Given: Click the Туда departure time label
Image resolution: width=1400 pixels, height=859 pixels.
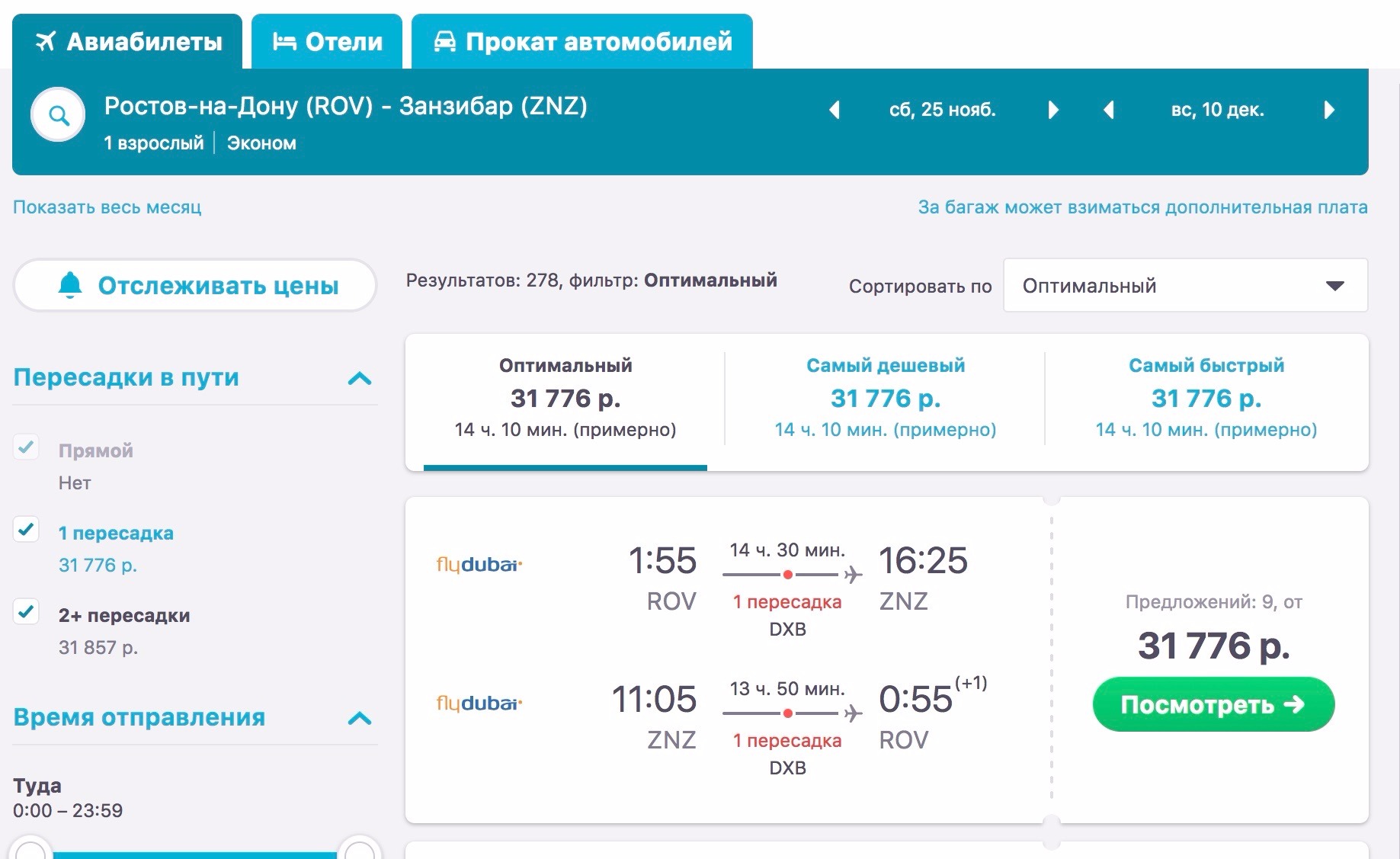Looking at the screenshot, I should [37, 786].
